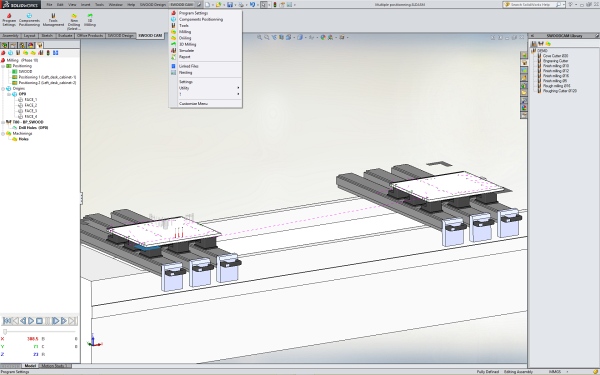Switch to SWOOD Design ribbon tab

tap(121, 36)
